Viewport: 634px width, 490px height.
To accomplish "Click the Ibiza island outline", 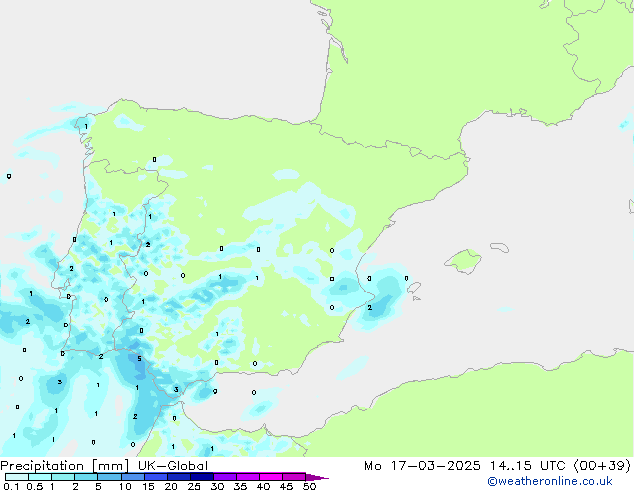I will pyautogui.click(x=413, y=288).
